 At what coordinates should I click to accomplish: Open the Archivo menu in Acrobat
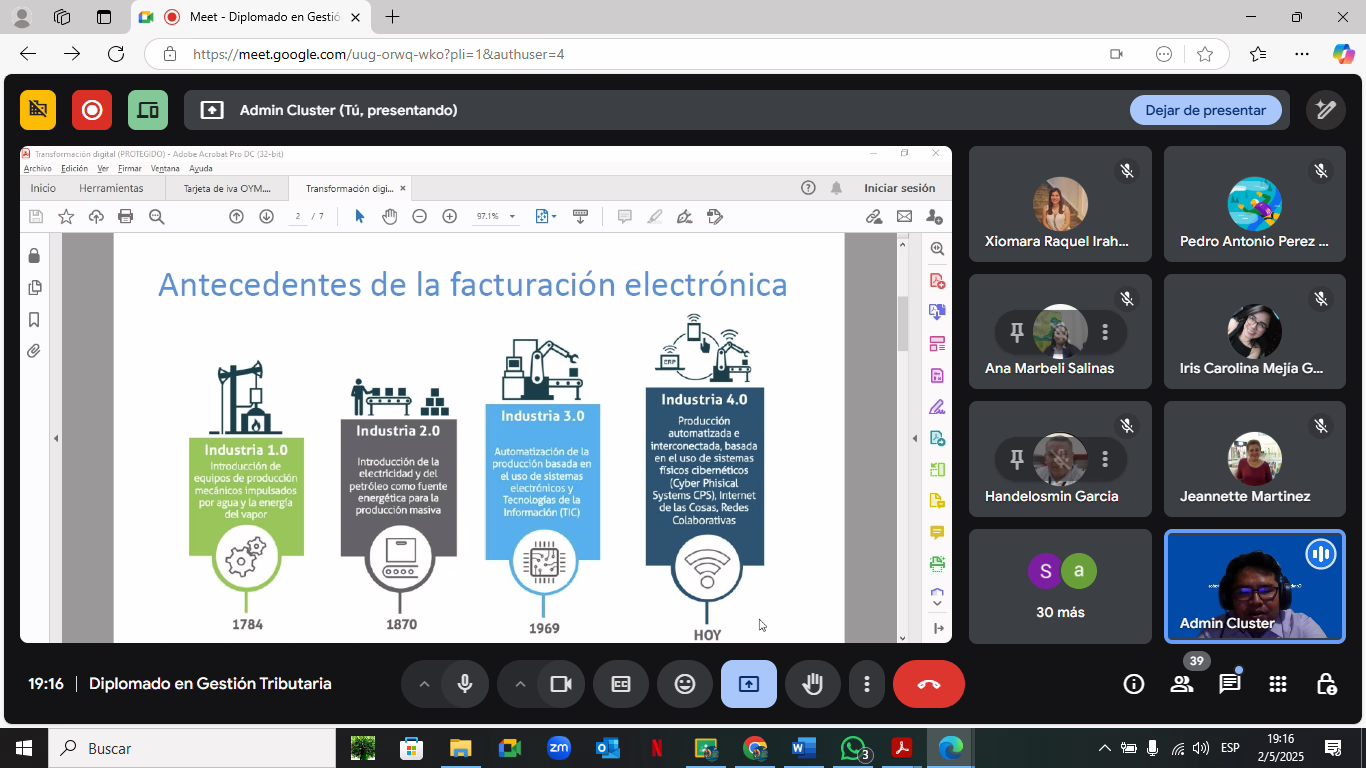click(x=37, y=169)
